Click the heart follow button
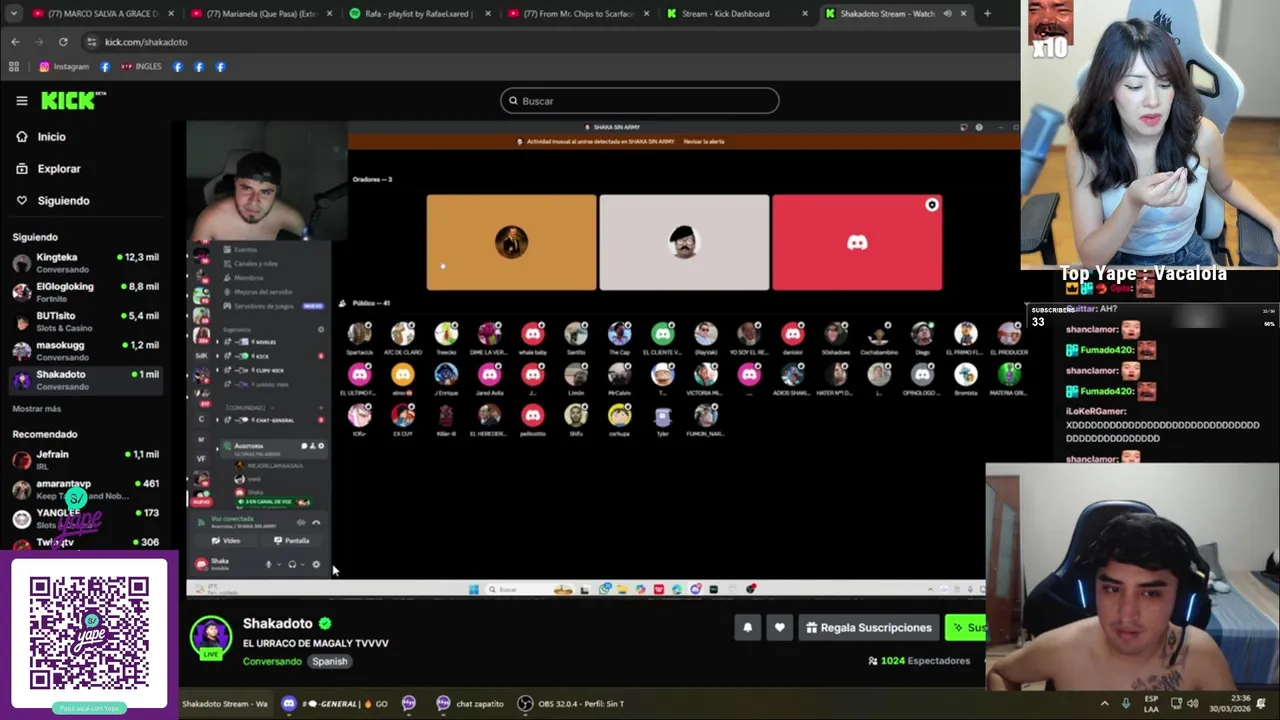 pos(779,628)
